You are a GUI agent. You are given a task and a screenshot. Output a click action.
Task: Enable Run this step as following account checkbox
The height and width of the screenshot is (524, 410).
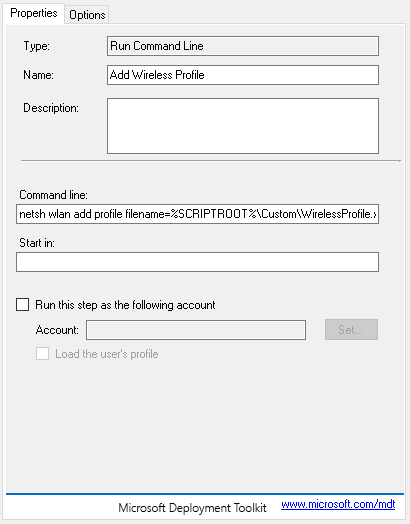click(22, 305)
